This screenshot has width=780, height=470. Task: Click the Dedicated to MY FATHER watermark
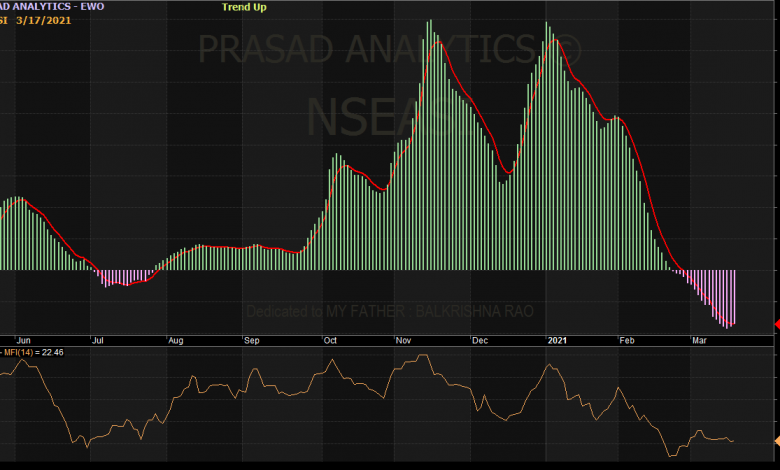click(x=390, y=311)
